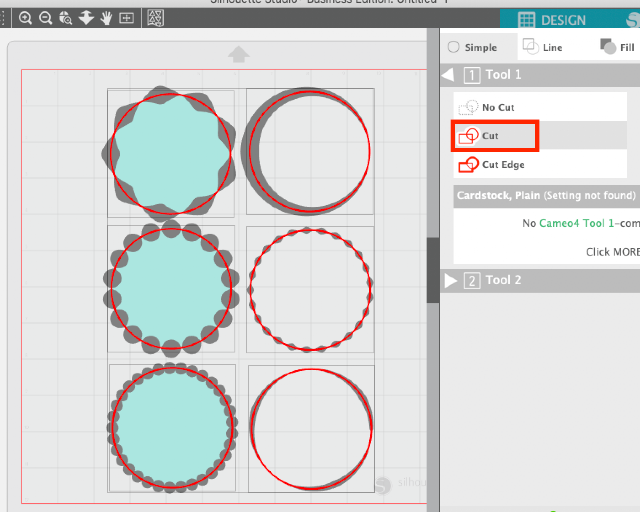Open the Fill action tab

point(617,47)
